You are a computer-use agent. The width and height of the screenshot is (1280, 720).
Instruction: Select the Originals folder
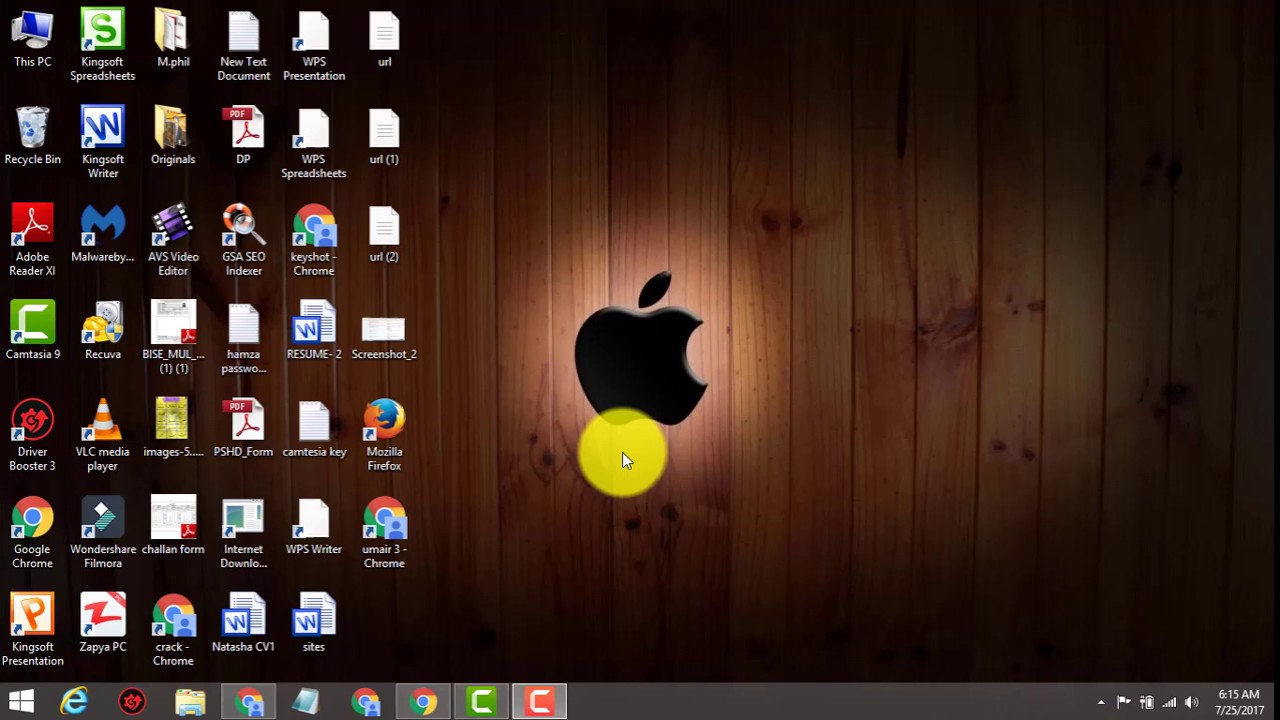coord(173,136)
